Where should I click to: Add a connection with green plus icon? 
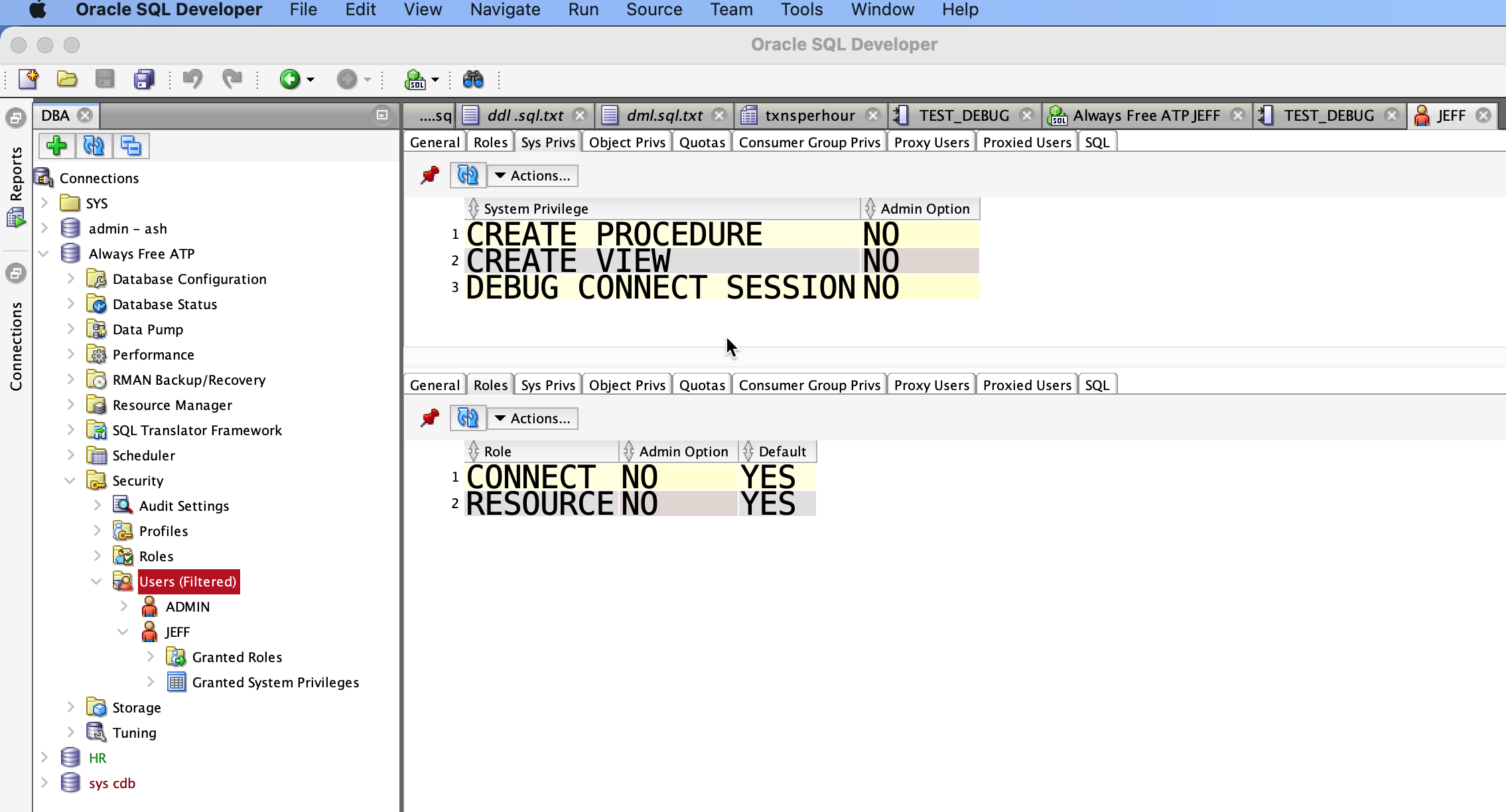(56, 146)
